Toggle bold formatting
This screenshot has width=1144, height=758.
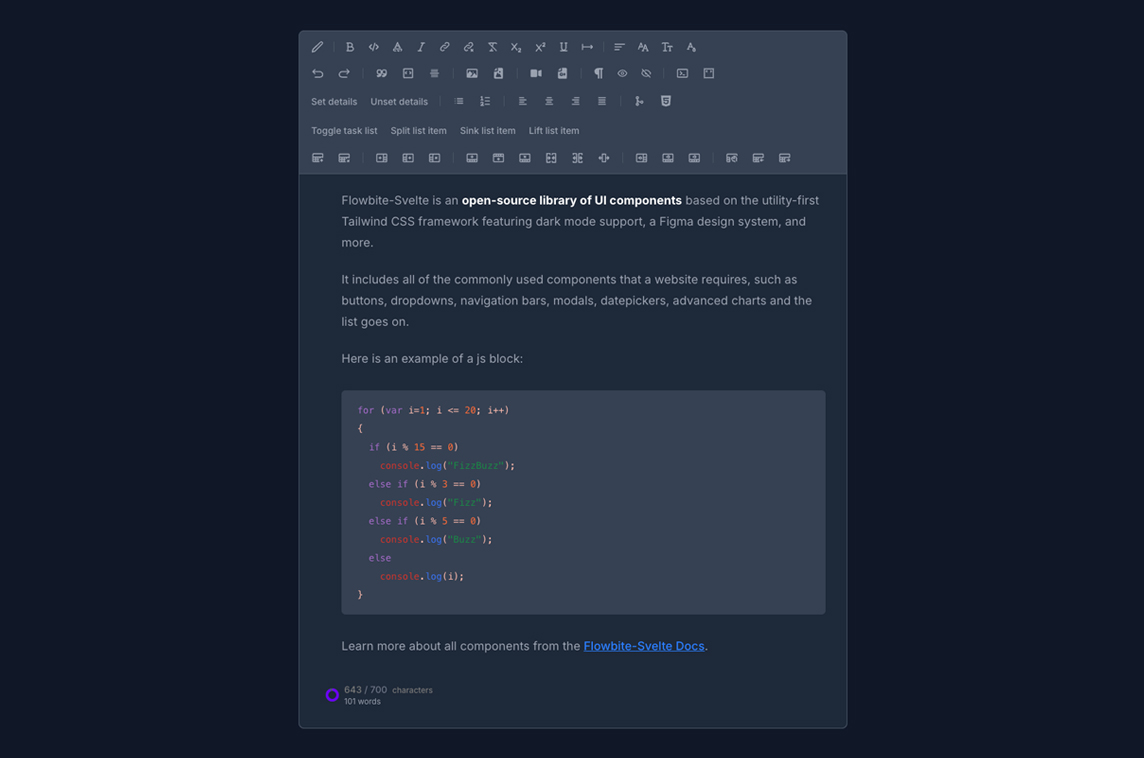349,47
